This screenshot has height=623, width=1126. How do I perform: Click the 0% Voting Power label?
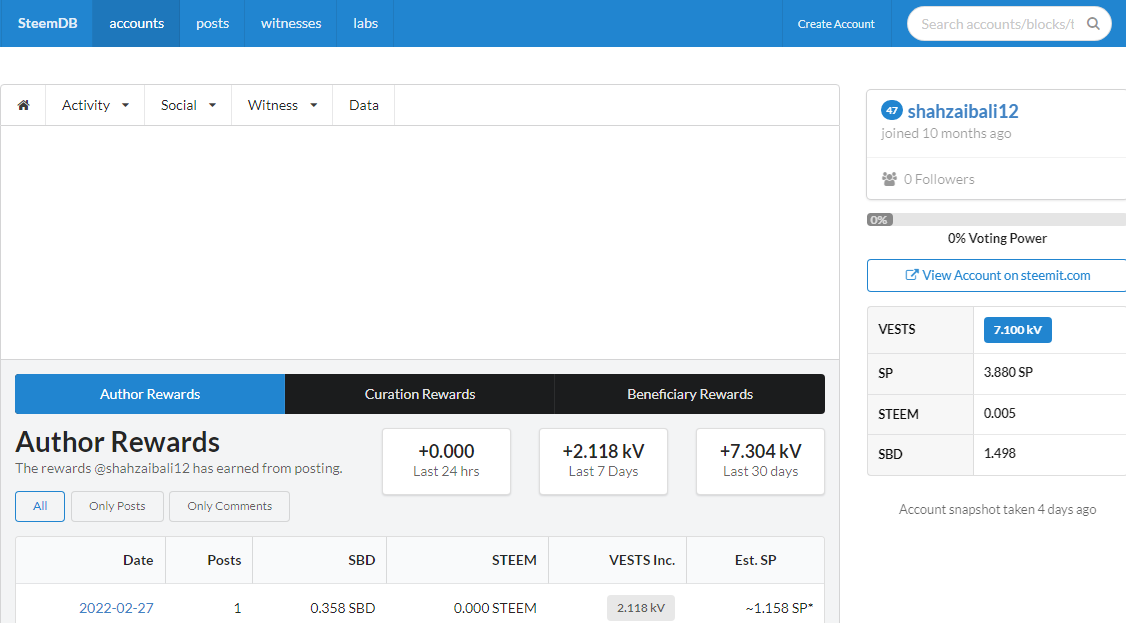pyautogui.click(x=997, y=238)
